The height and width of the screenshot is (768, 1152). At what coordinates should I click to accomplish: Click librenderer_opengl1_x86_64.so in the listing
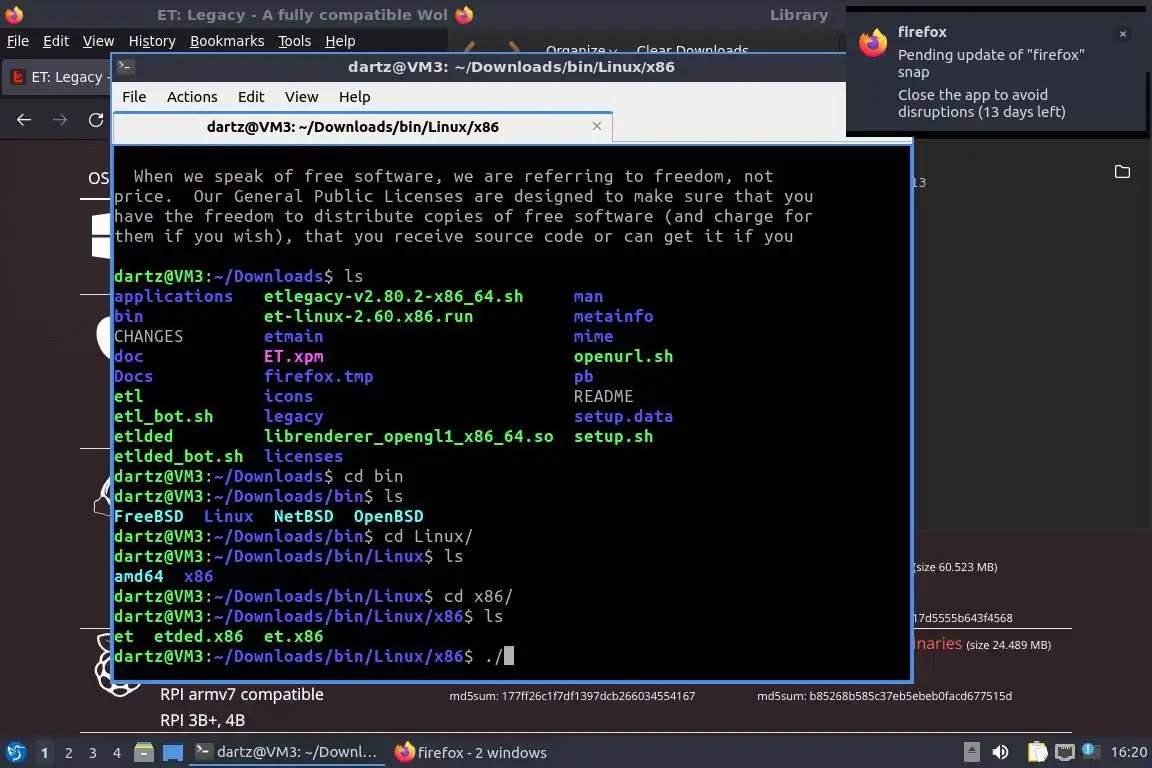[x=408, y=436]
